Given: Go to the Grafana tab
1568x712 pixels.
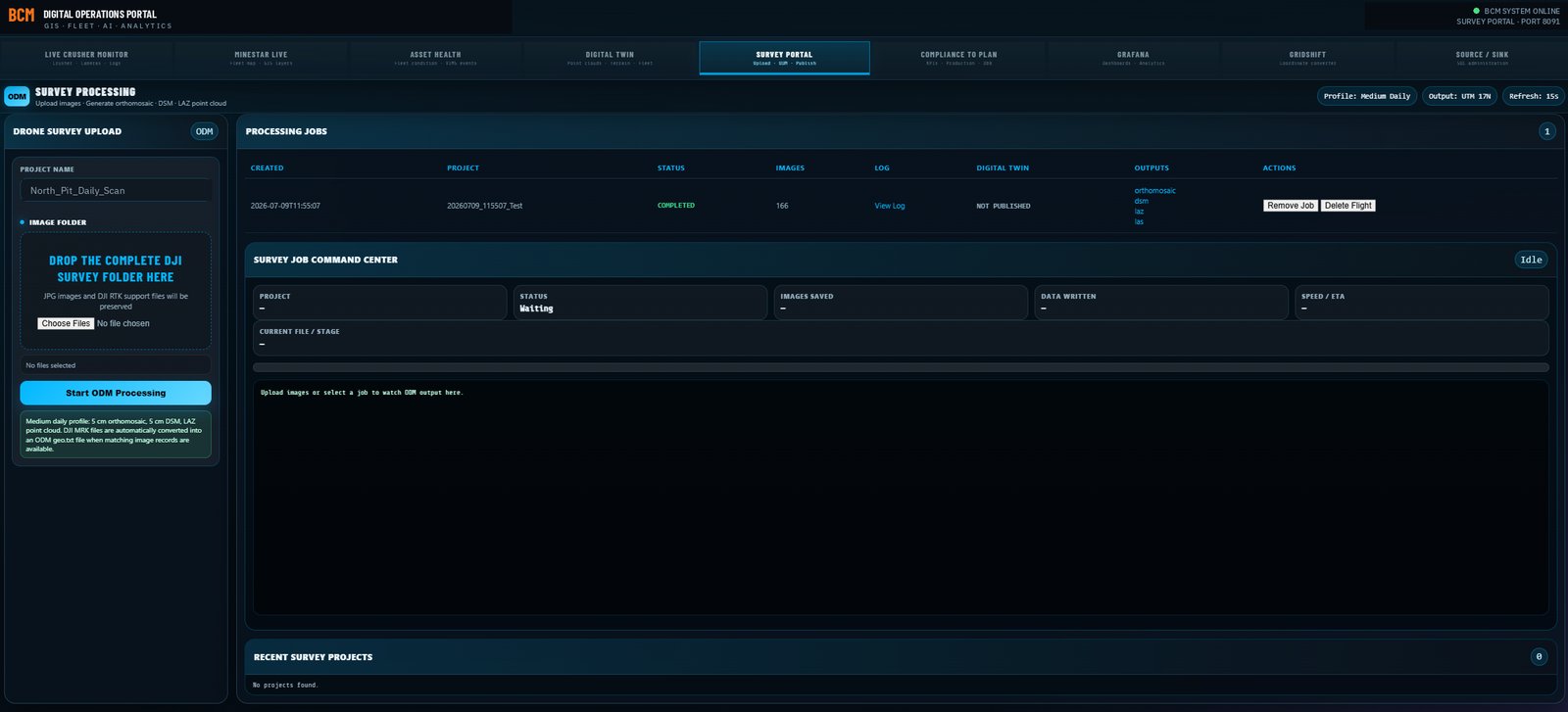Looking at the screenshot, I should coord(1133,58).
